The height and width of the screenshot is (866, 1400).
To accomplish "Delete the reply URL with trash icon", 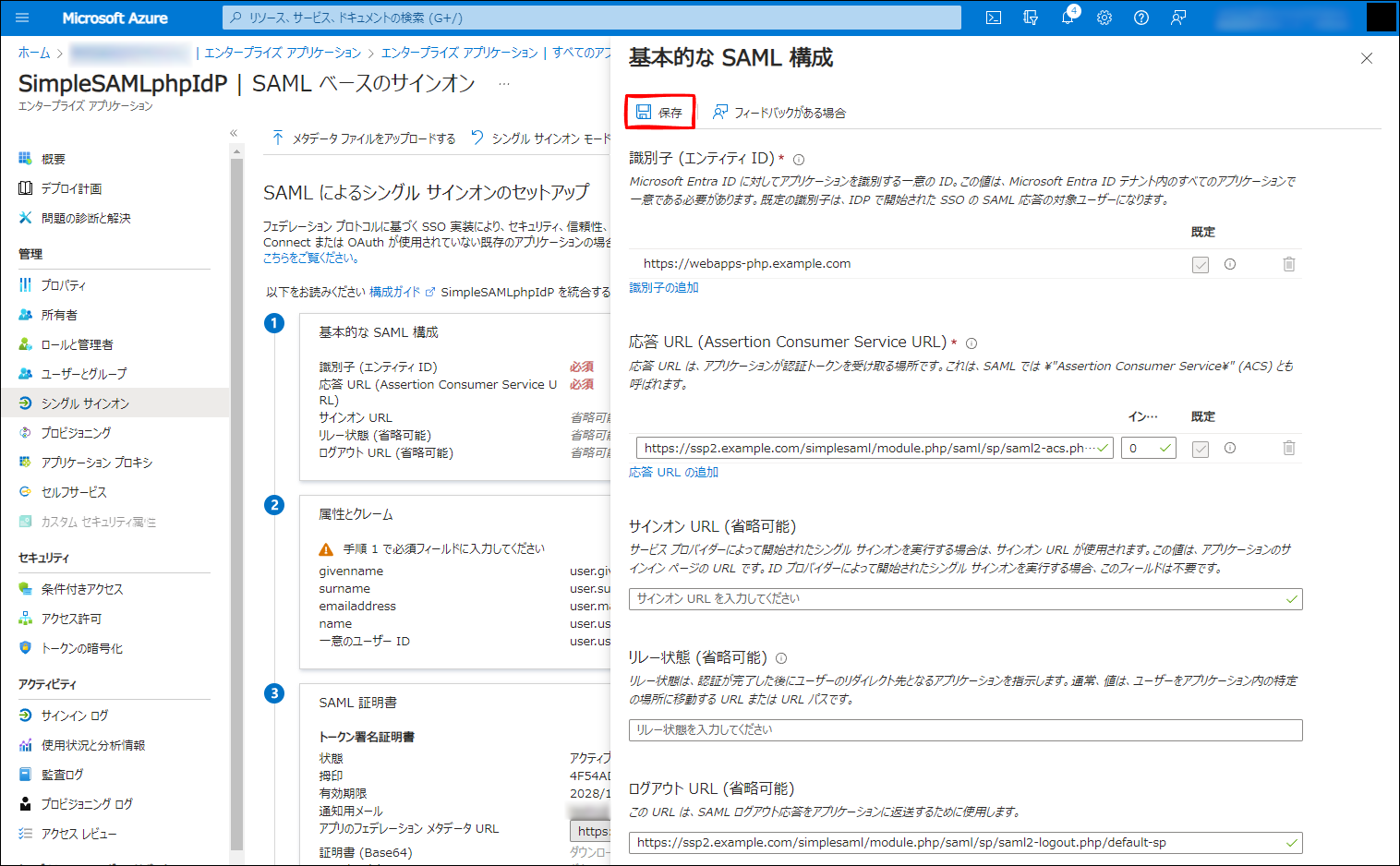I will [1288, 448].
